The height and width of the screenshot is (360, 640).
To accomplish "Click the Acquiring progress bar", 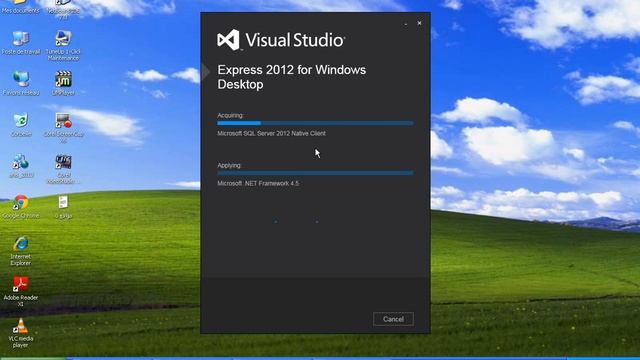I will click(x=315, y=123).
